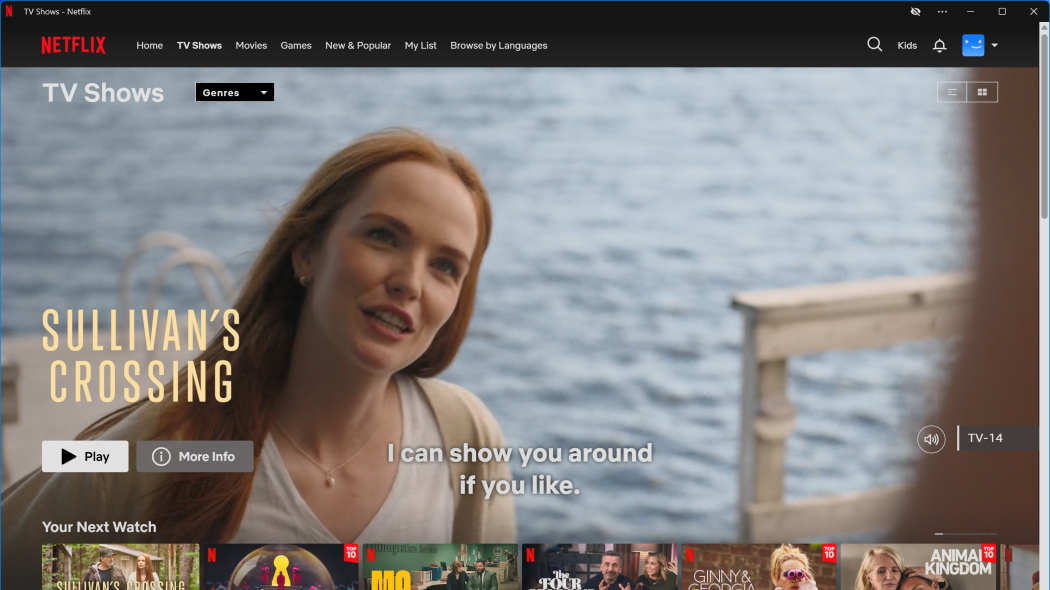Open Browse by Languages
The image size is (1050, 590).
[x=498, y=46]
